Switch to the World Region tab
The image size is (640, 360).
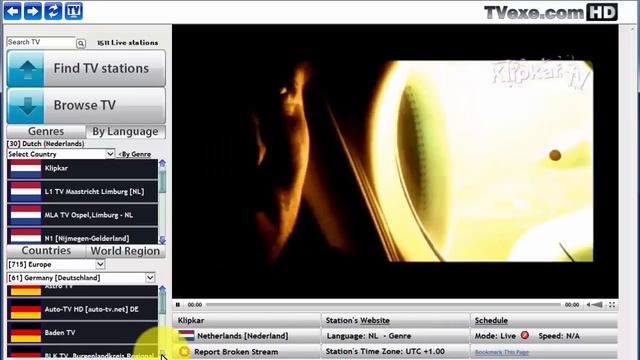(x=125, y=251)
